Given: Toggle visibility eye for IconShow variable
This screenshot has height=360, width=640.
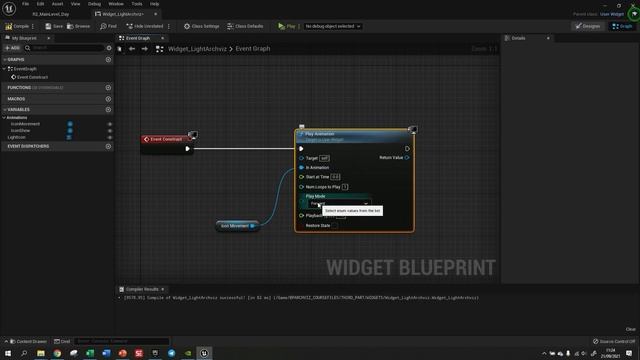Looking at the screenshot, I should tap(109, 131).
